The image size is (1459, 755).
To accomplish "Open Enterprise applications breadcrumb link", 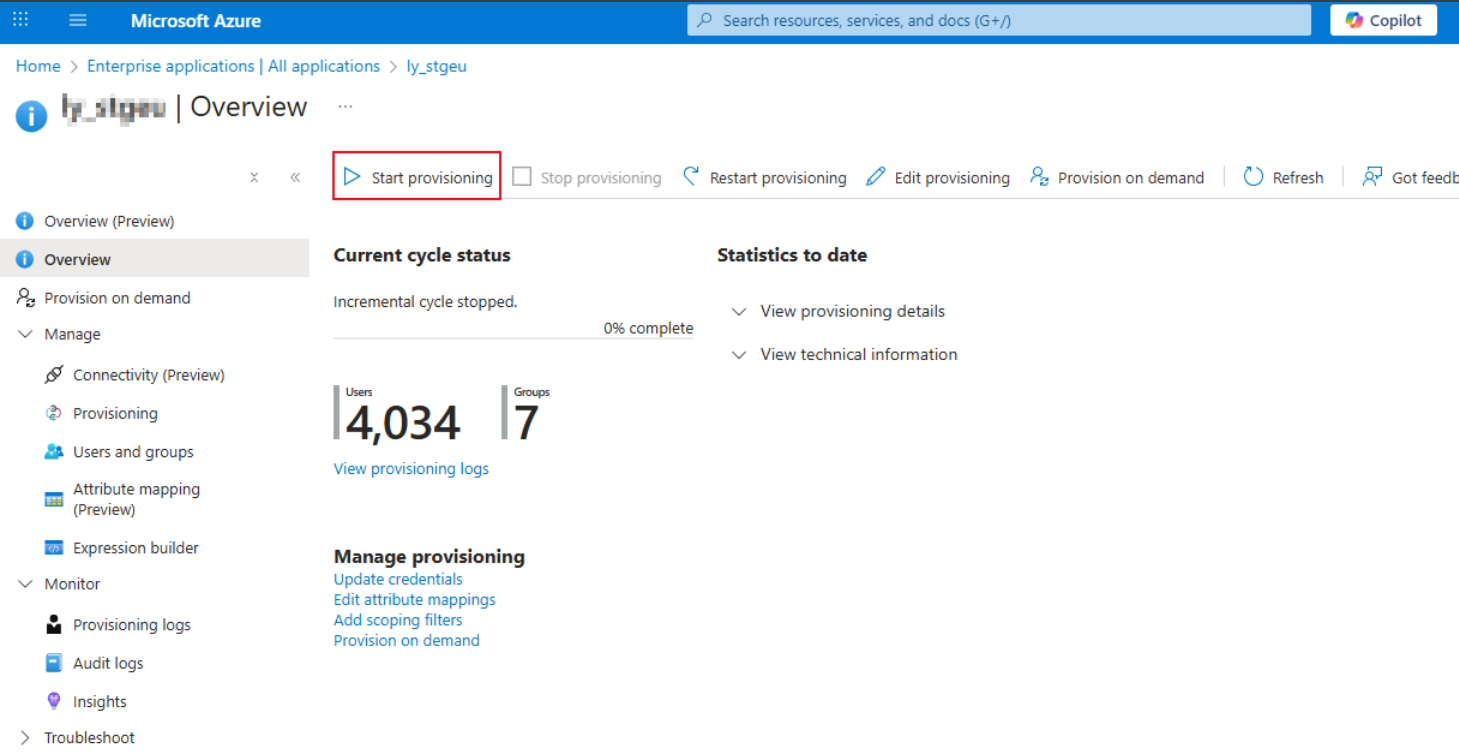I will pyautogui.click(x=233, y=66).
